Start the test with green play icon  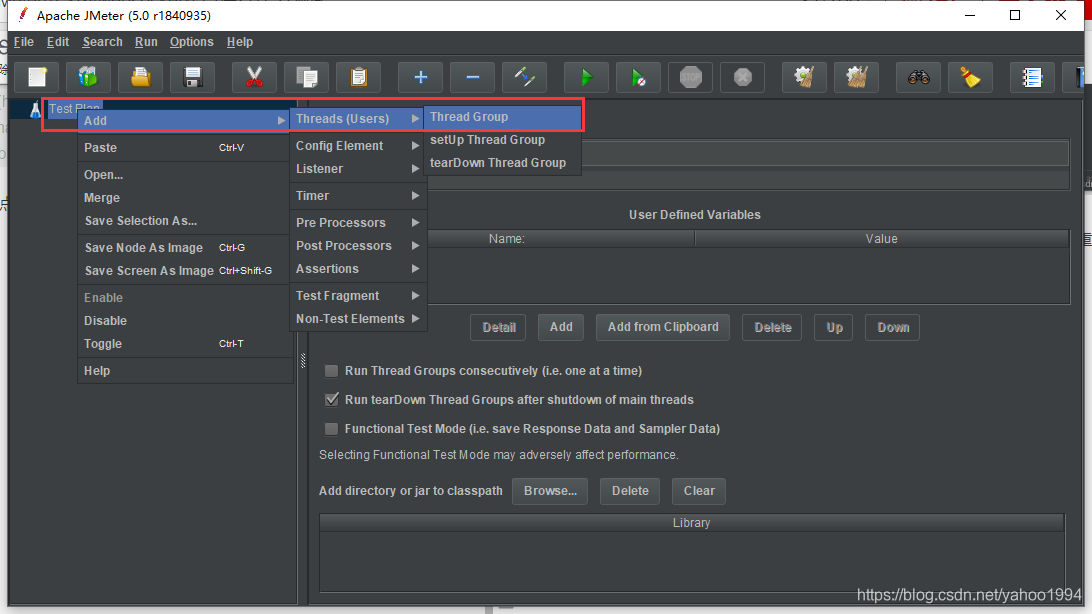pos(586,77)
